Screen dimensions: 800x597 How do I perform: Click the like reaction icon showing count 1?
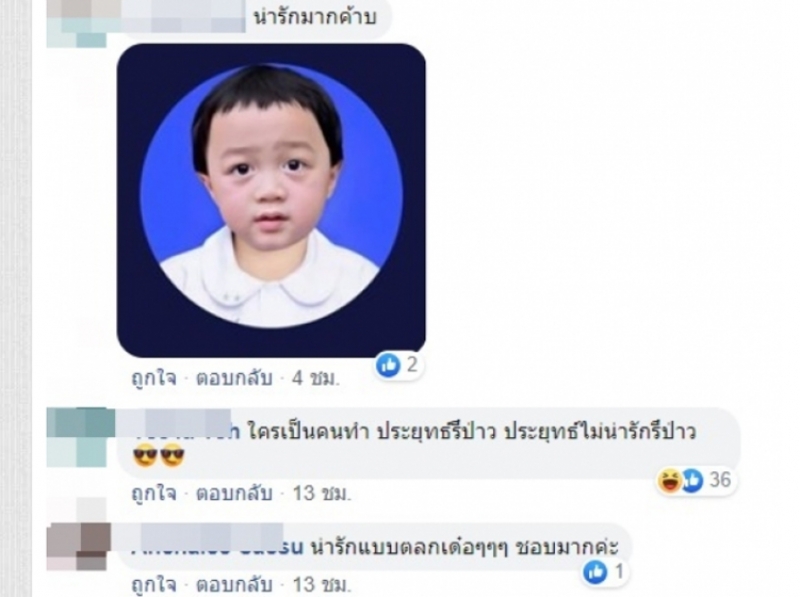pyautogui.click(x=595, y=572)
